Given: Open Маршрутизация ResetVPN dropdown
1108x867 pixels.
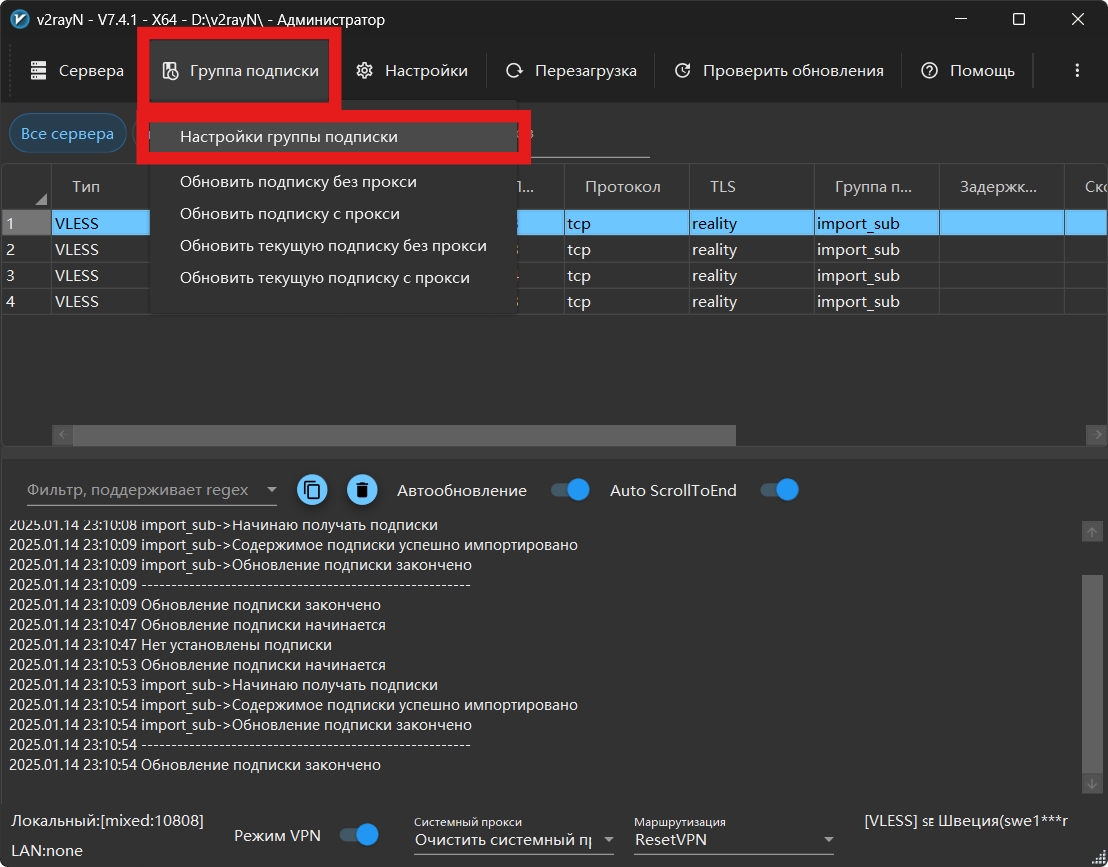Looking at the screenshot, I should coord(827,840).
